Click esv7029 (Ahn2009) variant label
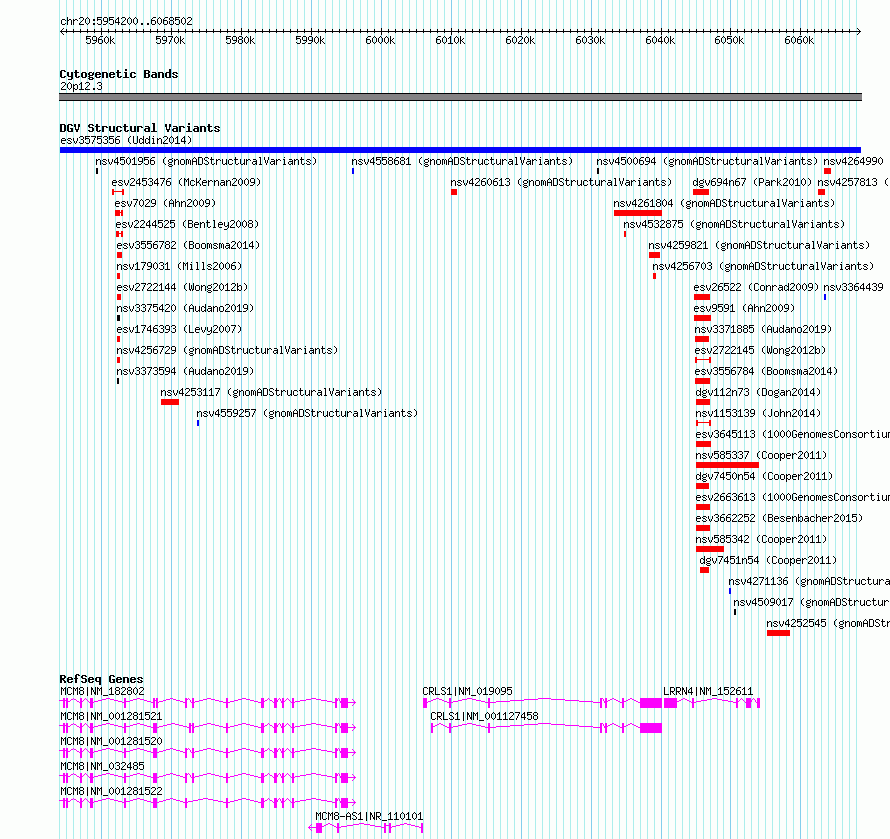The height and width of the screenshot is (839, 890). coord(165,203)
